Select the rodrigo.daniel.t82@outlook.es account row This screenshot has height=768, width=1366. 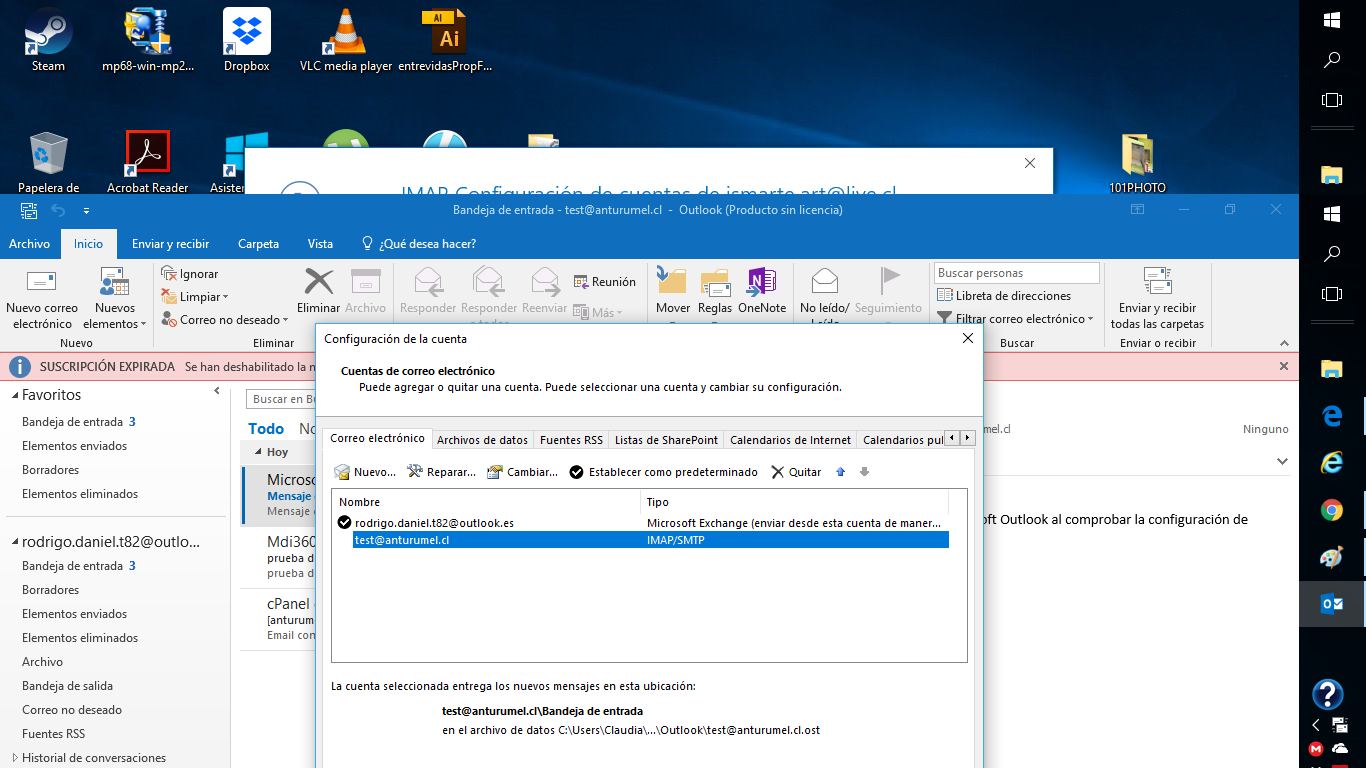pyautogui.click(x=641, y=523)
